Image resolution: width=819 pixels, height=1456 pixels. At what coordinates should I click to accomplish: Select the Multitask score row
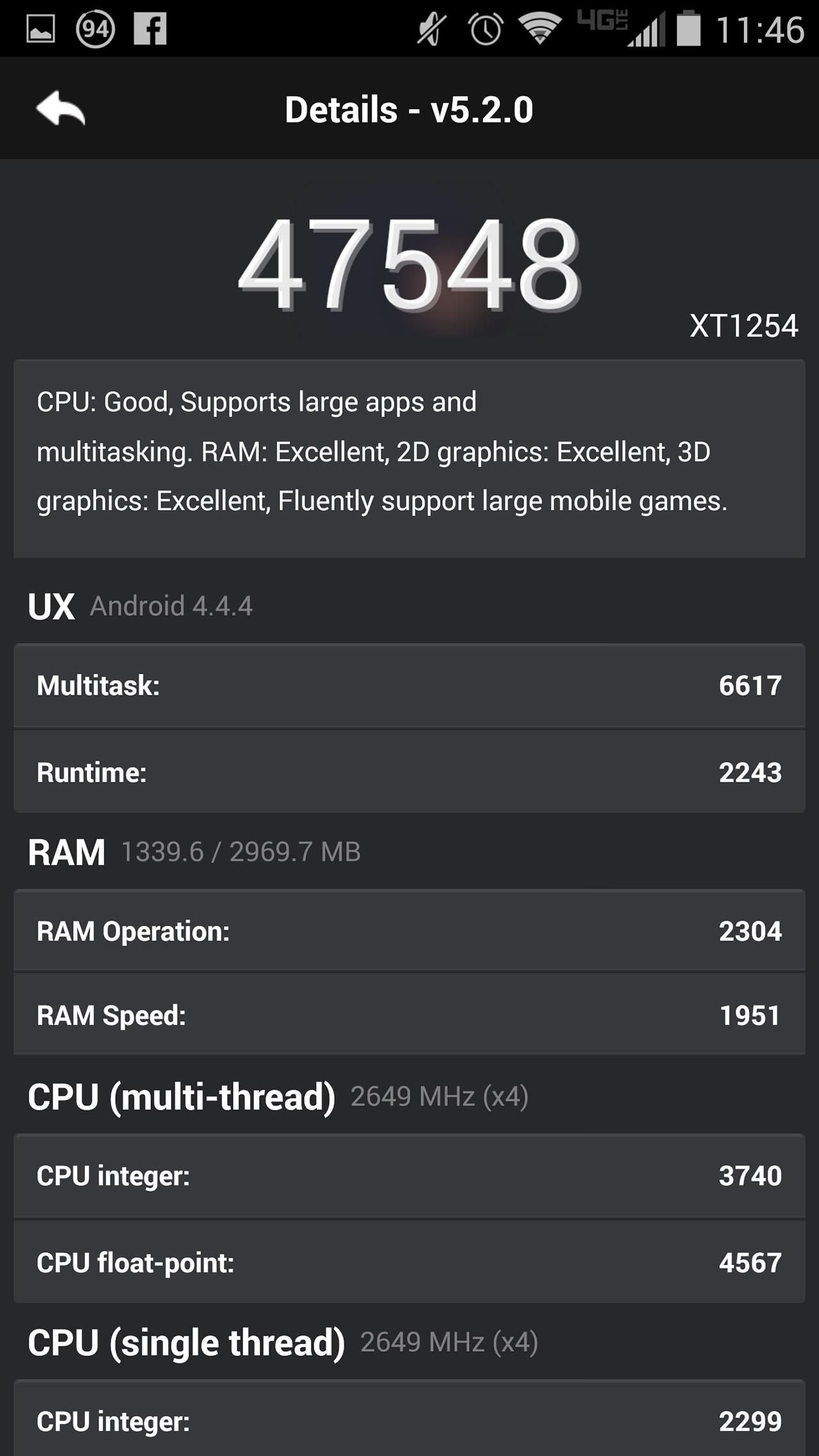(x=409, y=686)
